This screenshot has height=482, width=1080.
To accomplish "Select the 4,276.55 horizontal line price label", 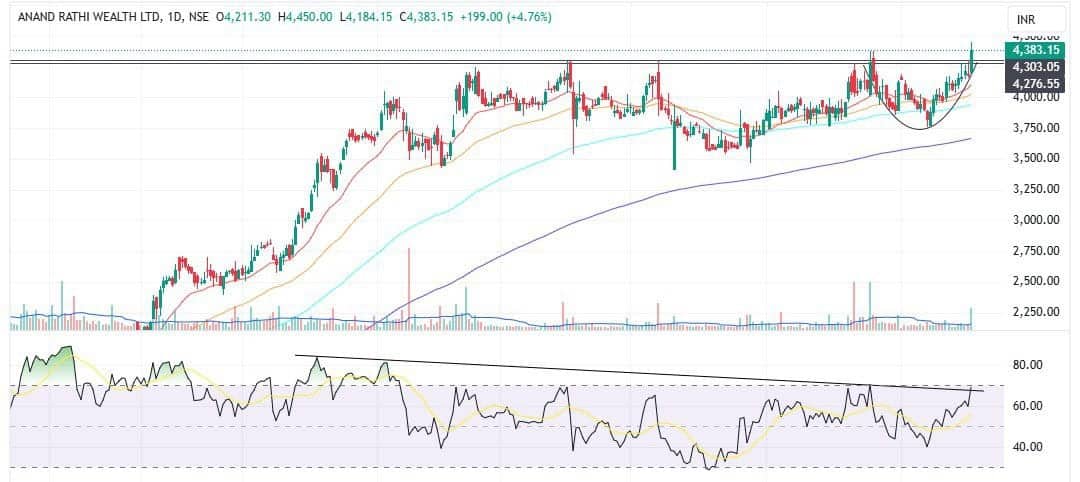I will (1035, 83).
